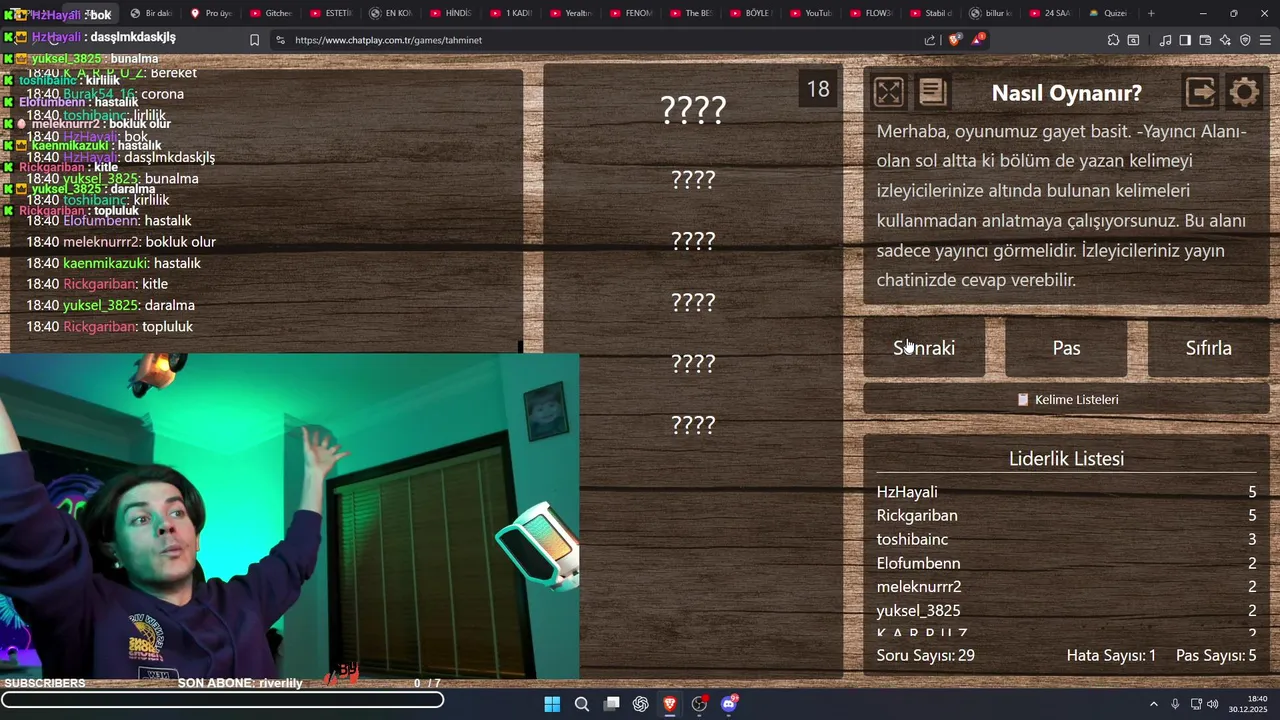Open the browser extensions puzzle icon
1280x720 pixels.
coord(1113,40)
